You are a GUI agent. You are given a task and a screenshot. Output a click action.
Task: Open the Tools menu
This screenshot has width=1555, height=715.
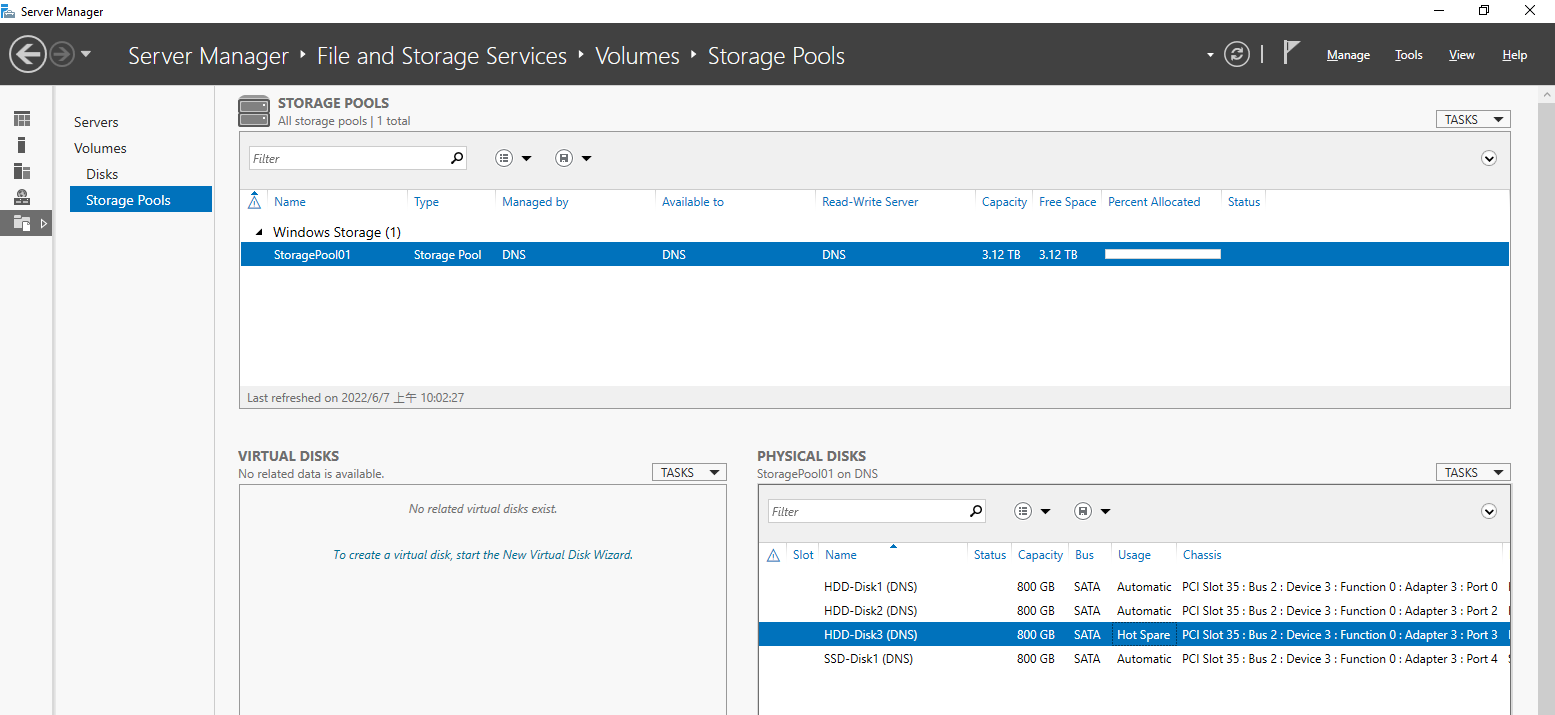coord(1408,55)
